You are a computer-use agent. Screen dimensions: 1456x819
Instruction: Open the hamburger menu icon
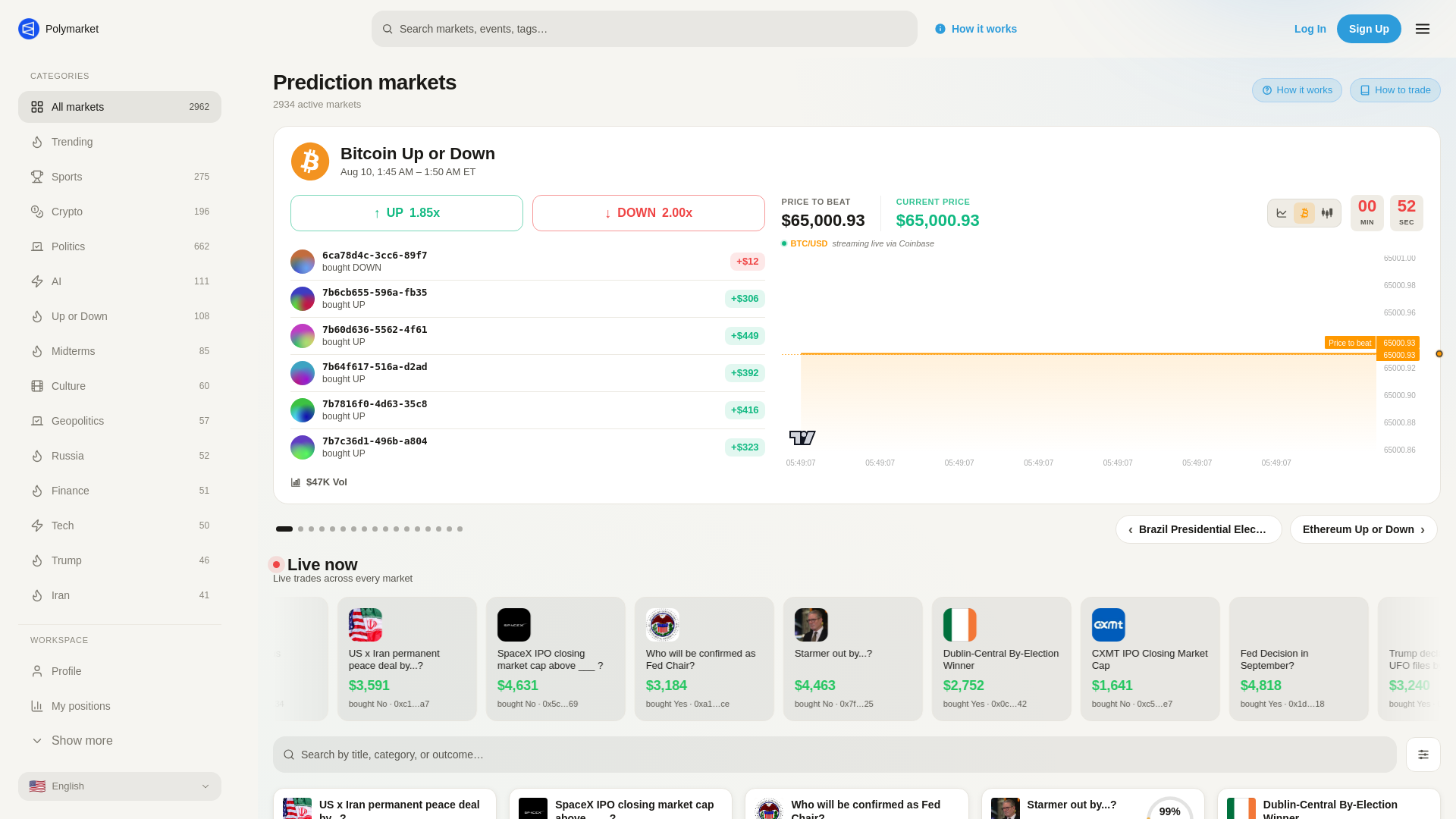(x=1423, y=29)
